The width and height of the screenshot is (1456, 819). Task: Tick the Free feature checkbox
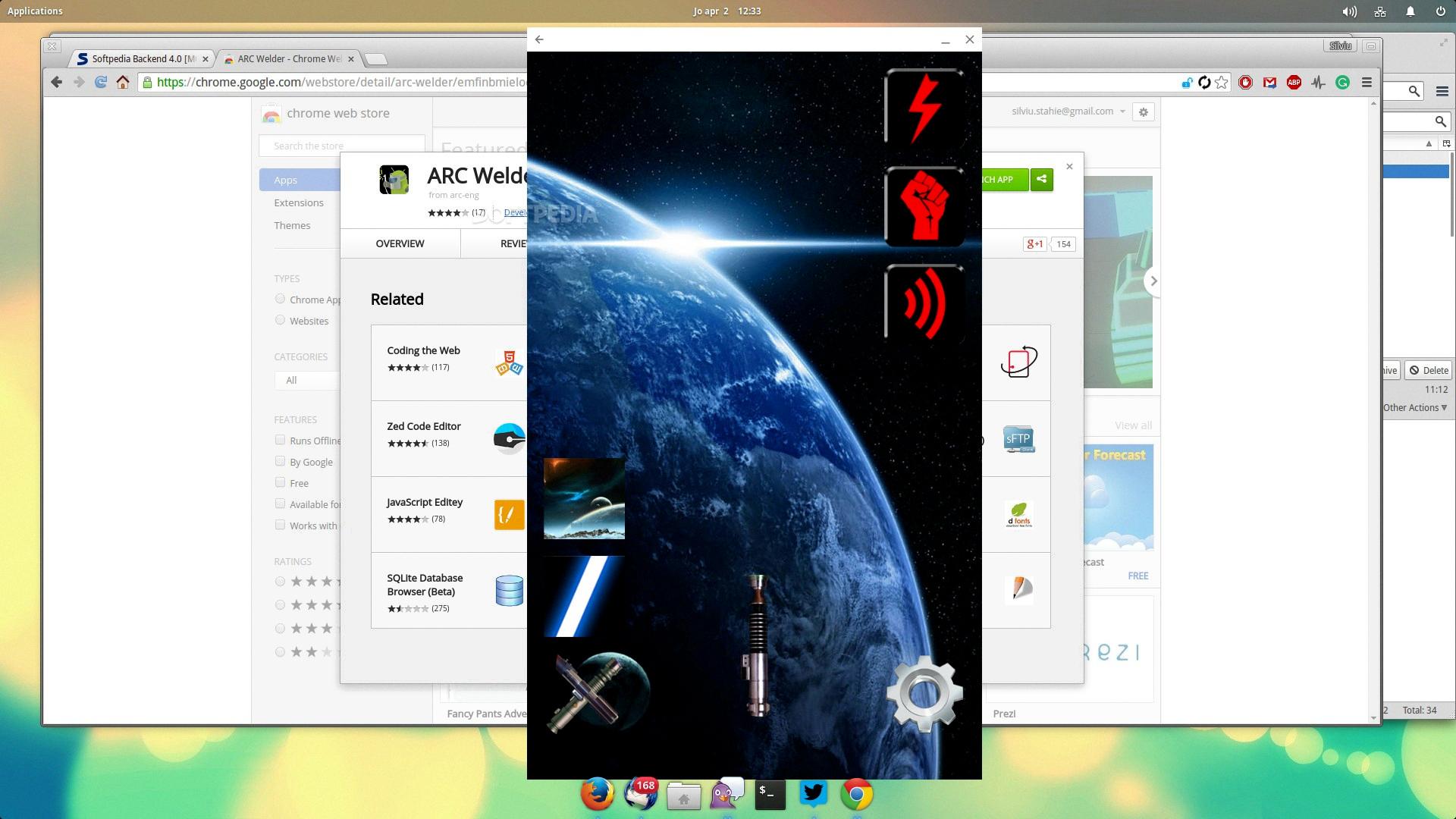click(280, 482)
